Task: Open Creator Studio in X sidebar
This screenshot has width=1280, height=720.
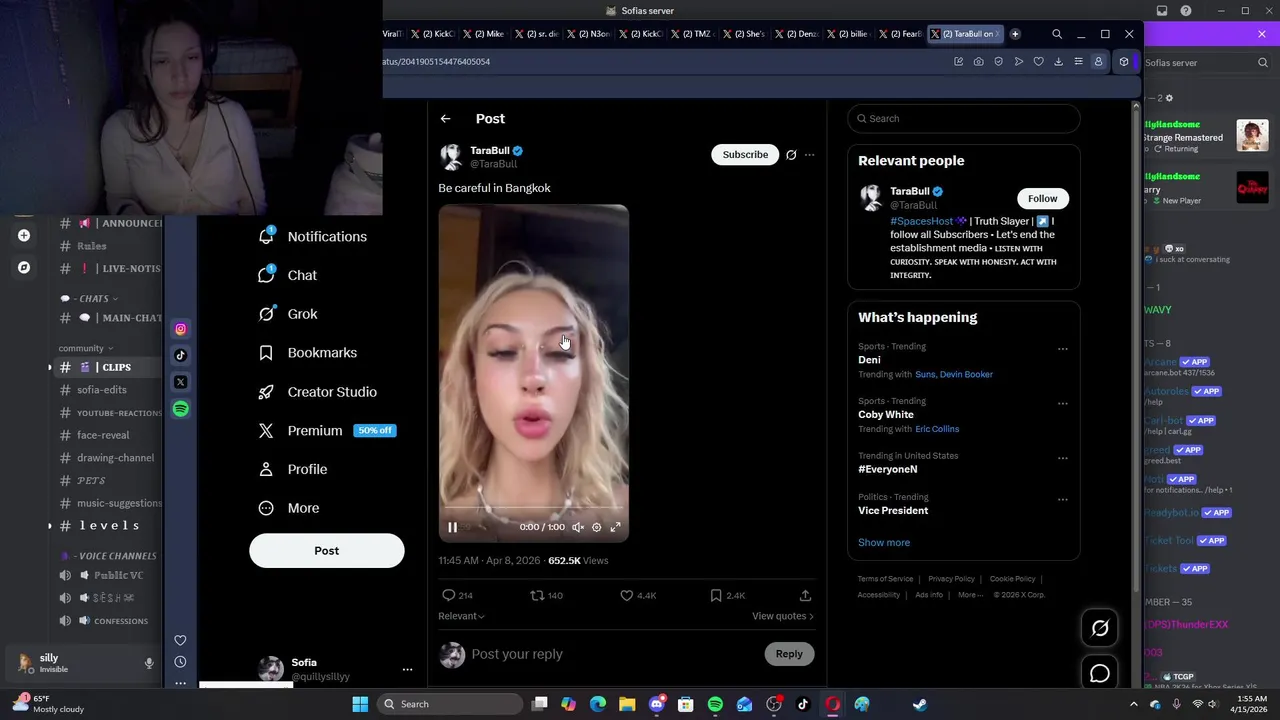Action: [317, 392]
